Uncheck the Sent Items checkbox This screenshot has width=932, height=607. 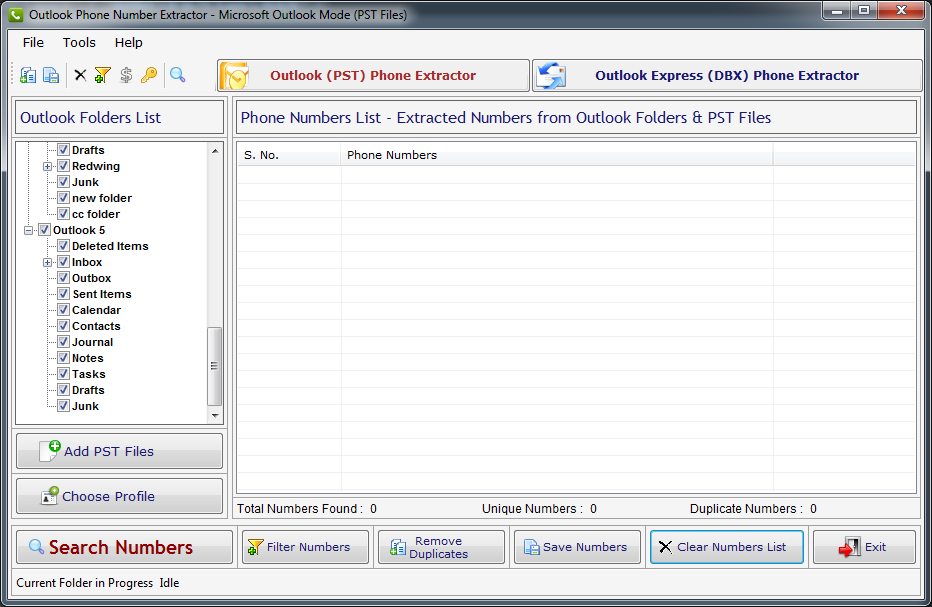(64, 294)
